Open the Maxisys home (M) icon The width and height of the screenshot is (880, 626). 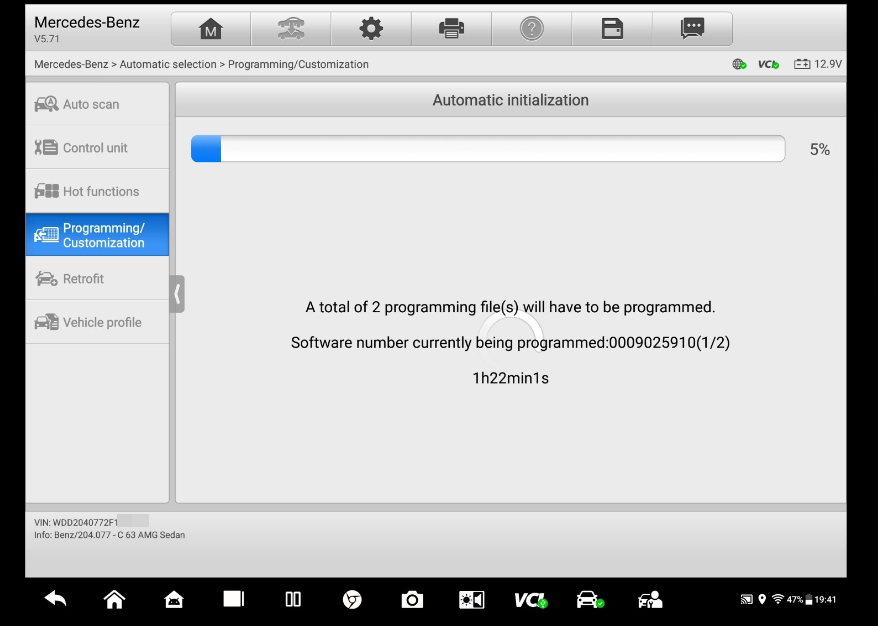[210, 28]
